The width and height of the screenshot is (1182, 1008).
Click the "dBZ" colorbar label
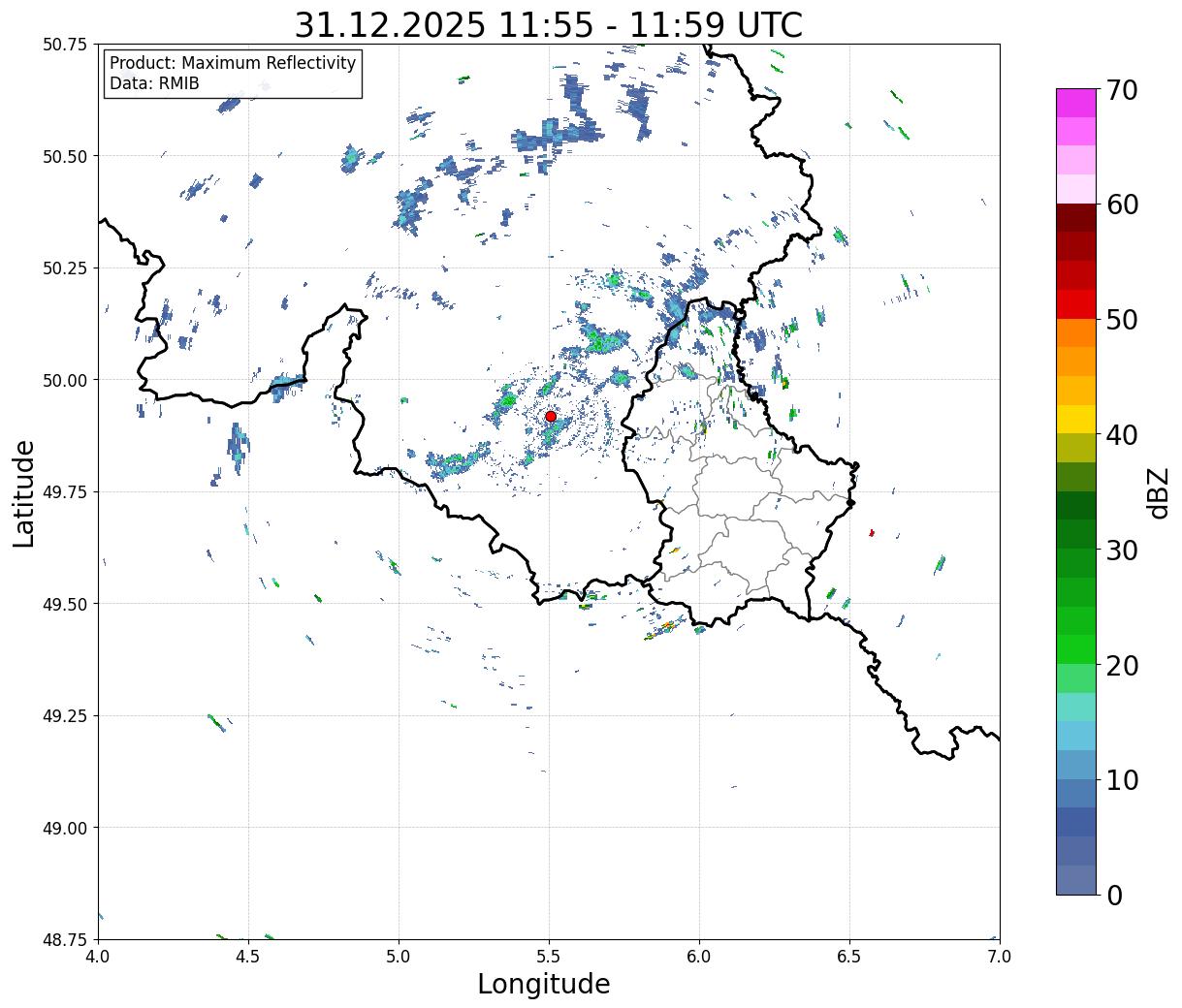1158,491
